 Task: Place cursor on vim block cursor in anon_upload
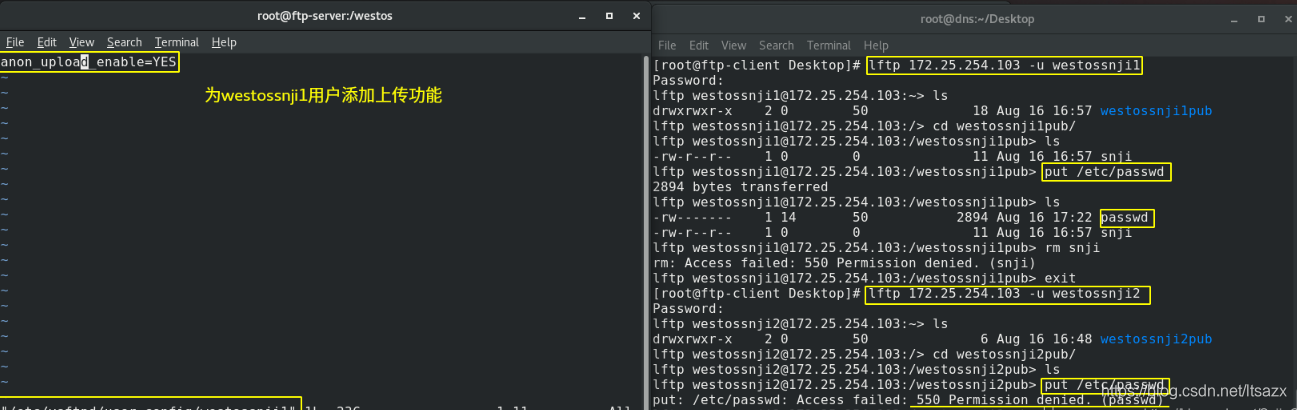[x=85, y=62]
